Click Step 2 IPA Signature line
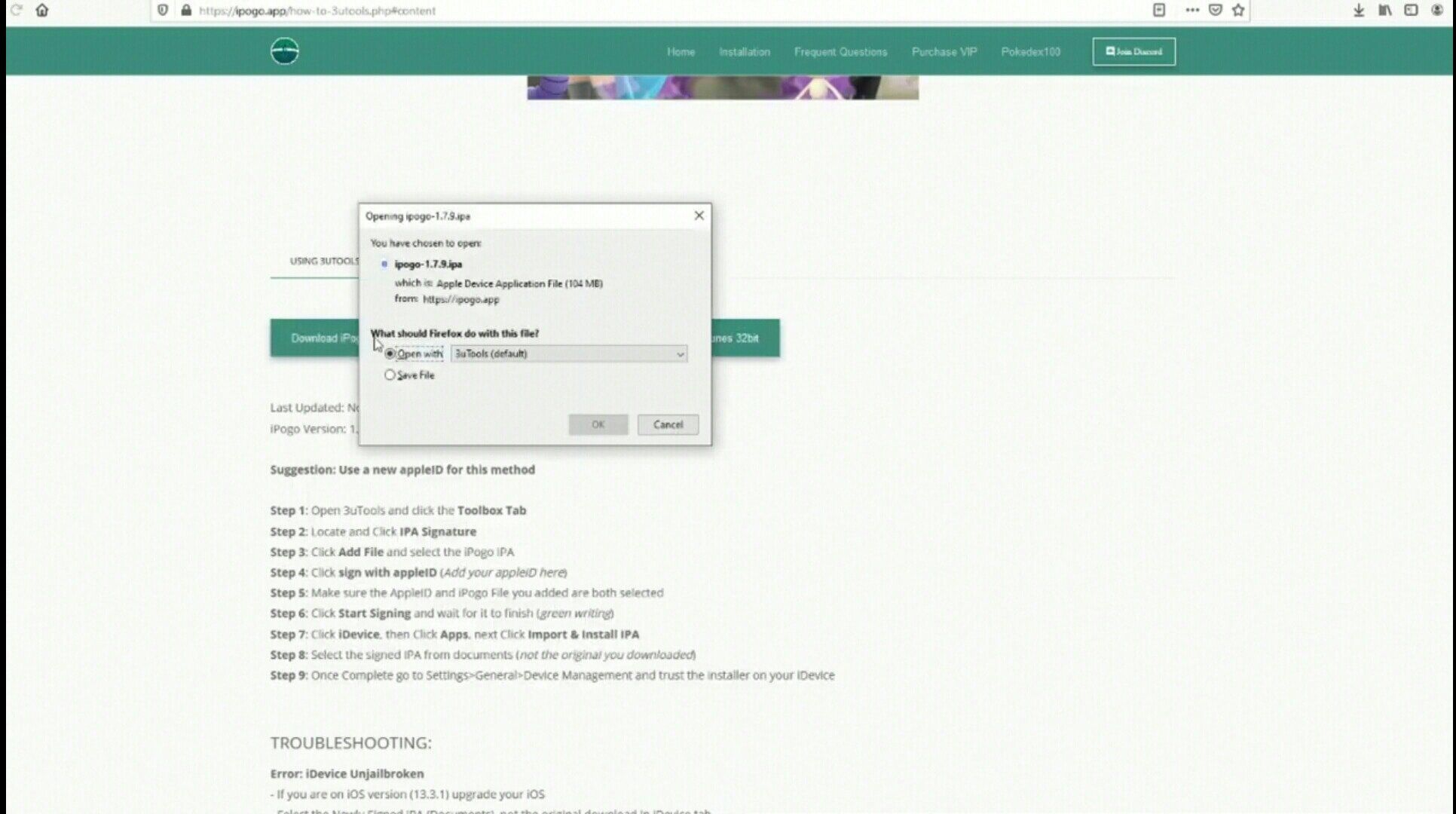The width and height of the screenshot is (1456, 814). point(373,531)
